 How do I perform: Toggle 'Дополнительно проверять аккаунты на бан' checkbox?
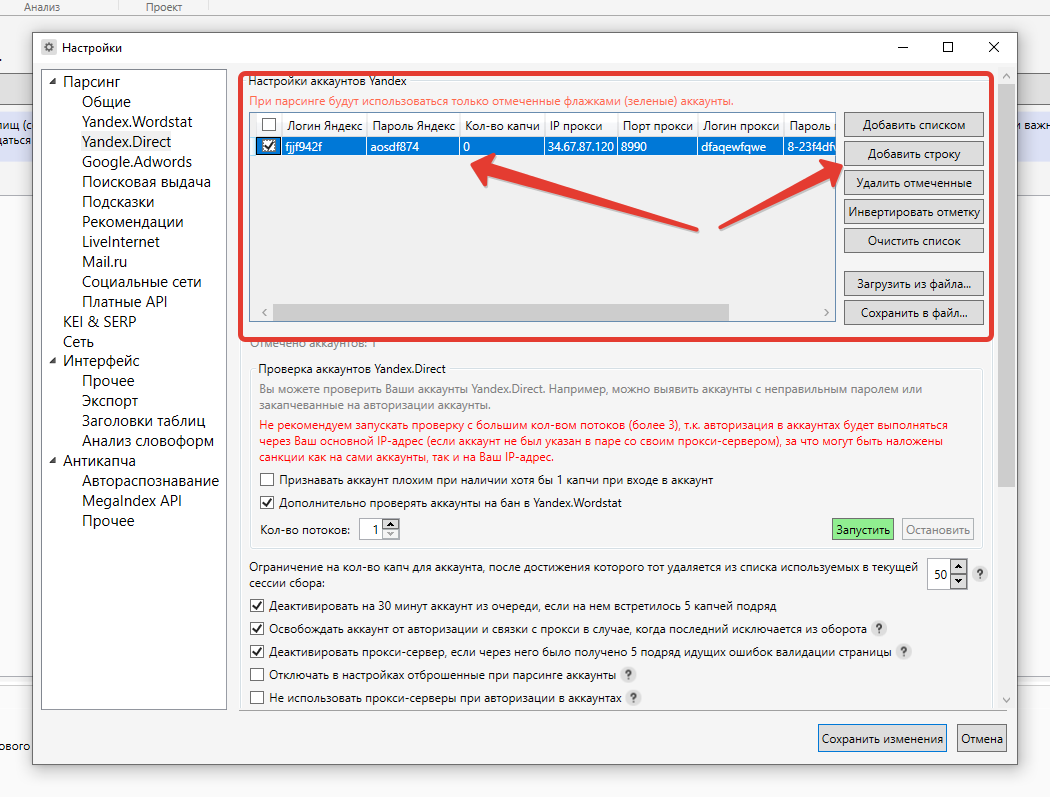tap(267, 503)
